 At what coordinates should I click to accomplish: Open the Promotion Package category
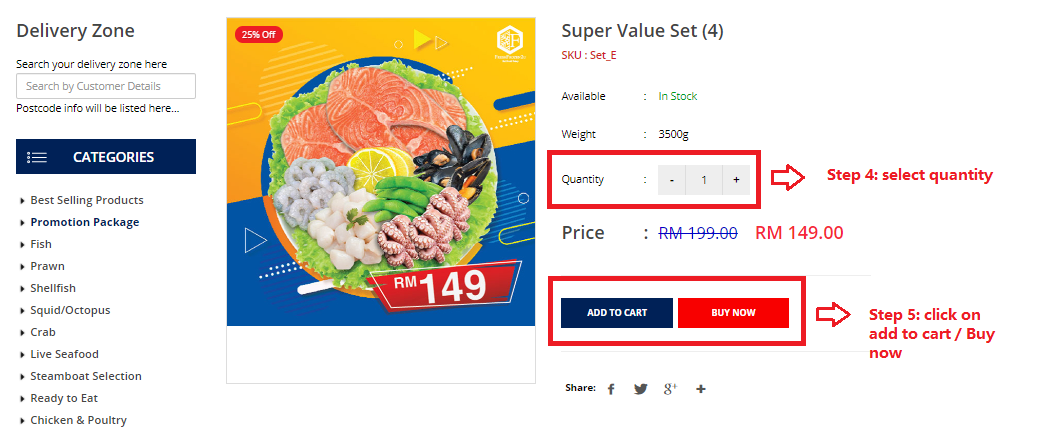pos(85,222)
